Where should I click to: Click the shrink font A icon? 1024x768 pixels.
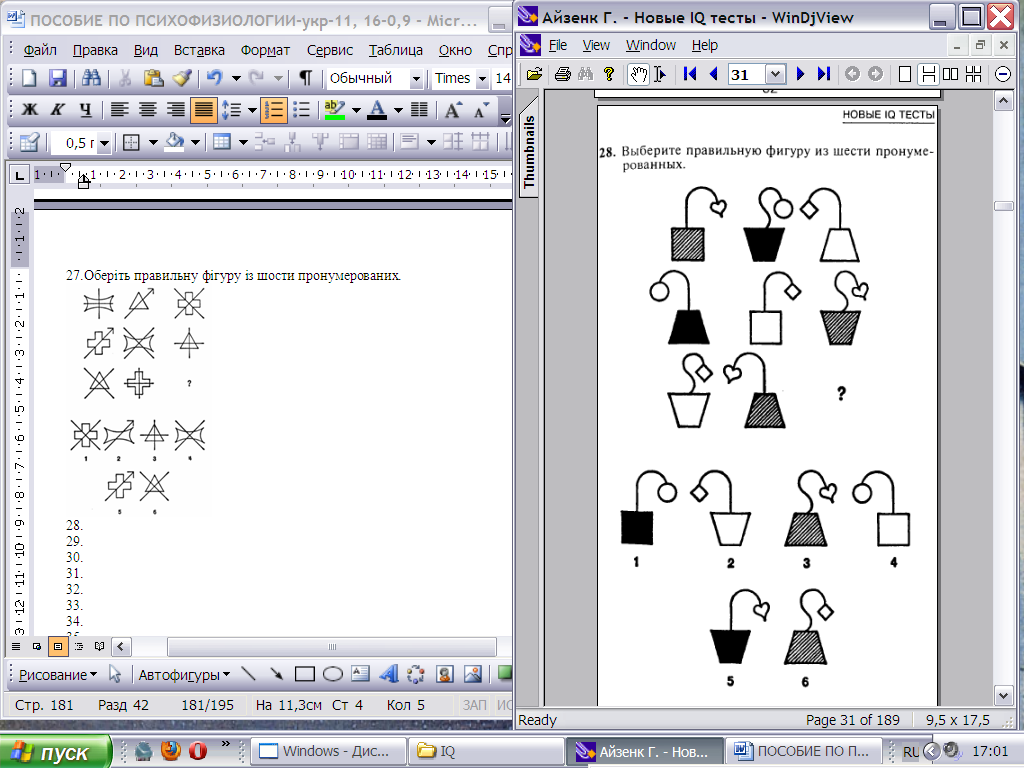pos(481,110)
